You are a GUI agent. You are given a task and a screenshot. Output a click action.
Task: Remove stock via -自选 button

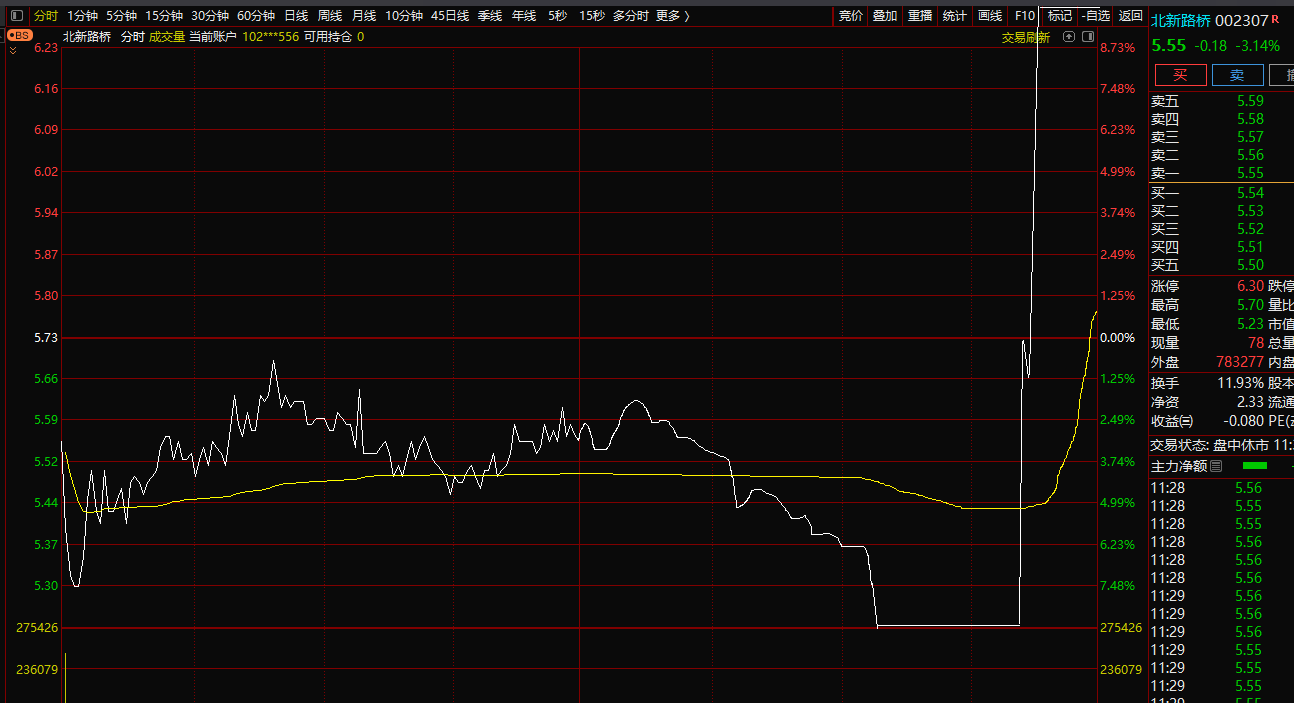(x=1096, y=16)
